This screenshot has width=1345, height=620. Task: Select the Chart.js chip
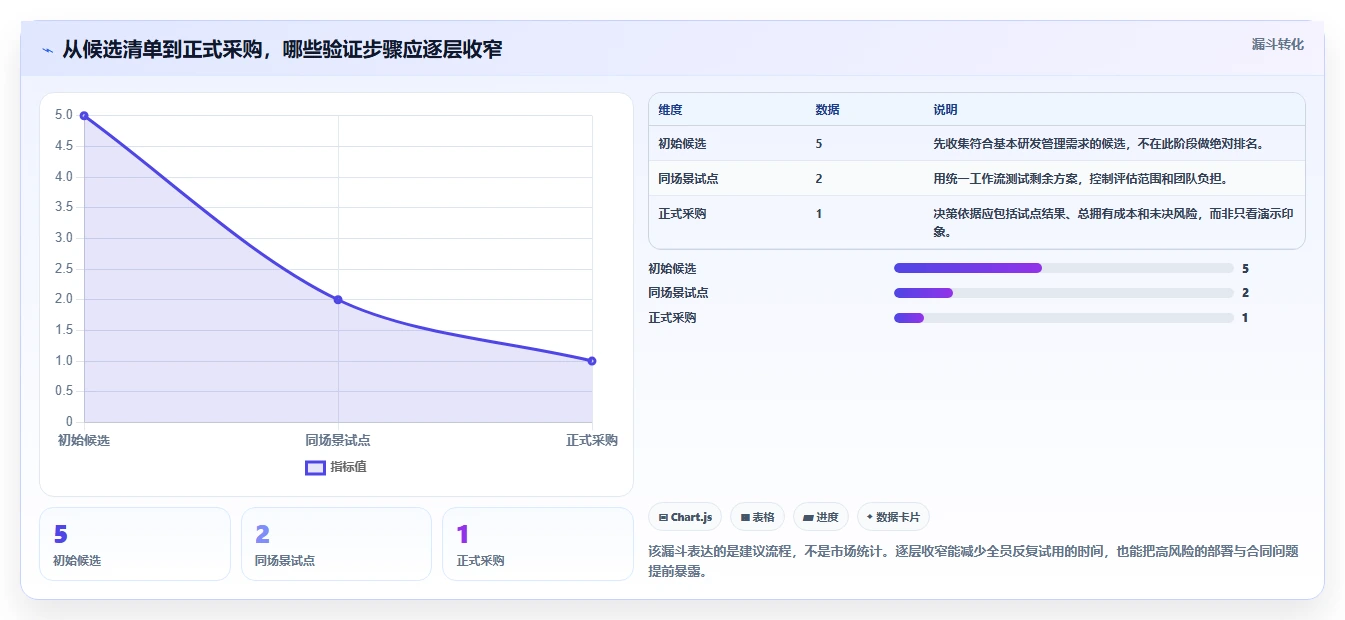pos(686,517)
